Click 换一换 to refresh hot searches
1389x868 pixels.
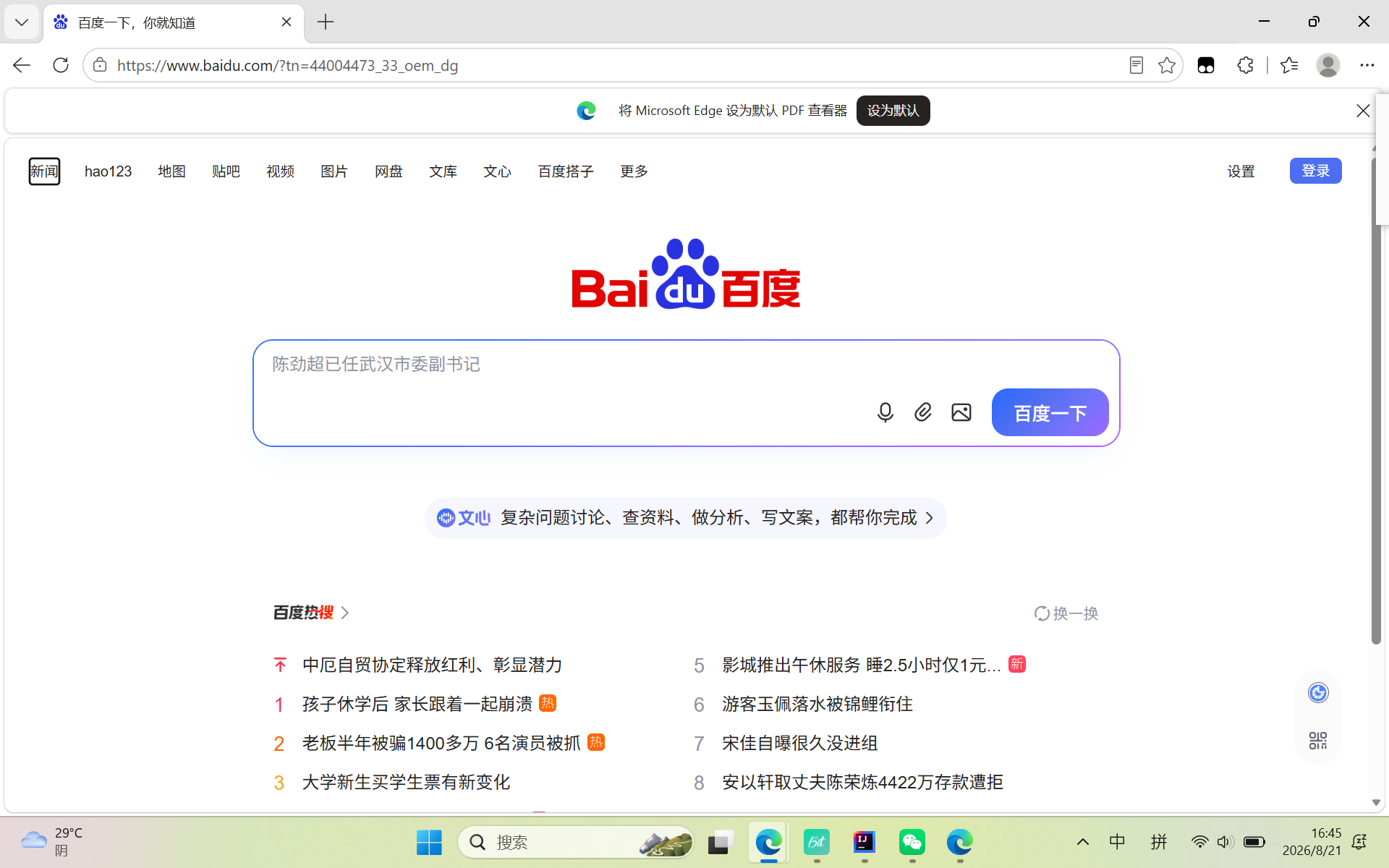click(1066, 613)
